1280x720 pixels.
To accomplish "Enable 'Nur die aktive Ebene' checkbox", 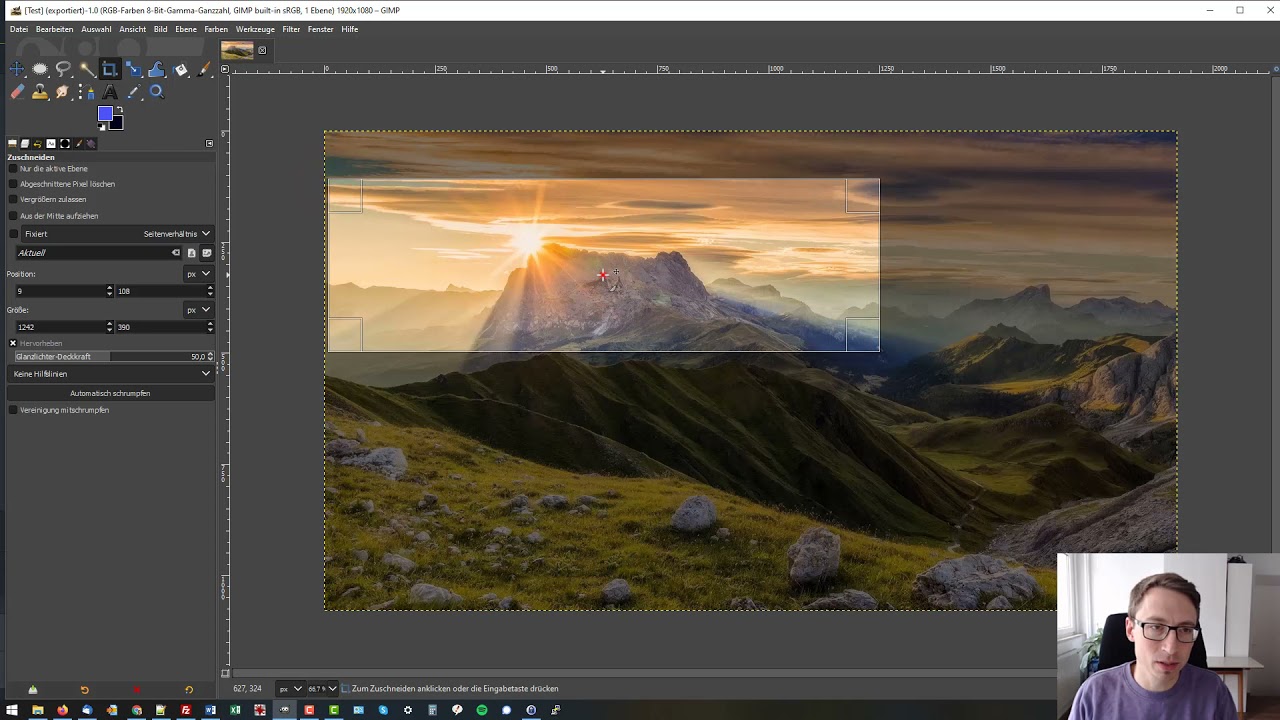I will click(x=13, y=169).
